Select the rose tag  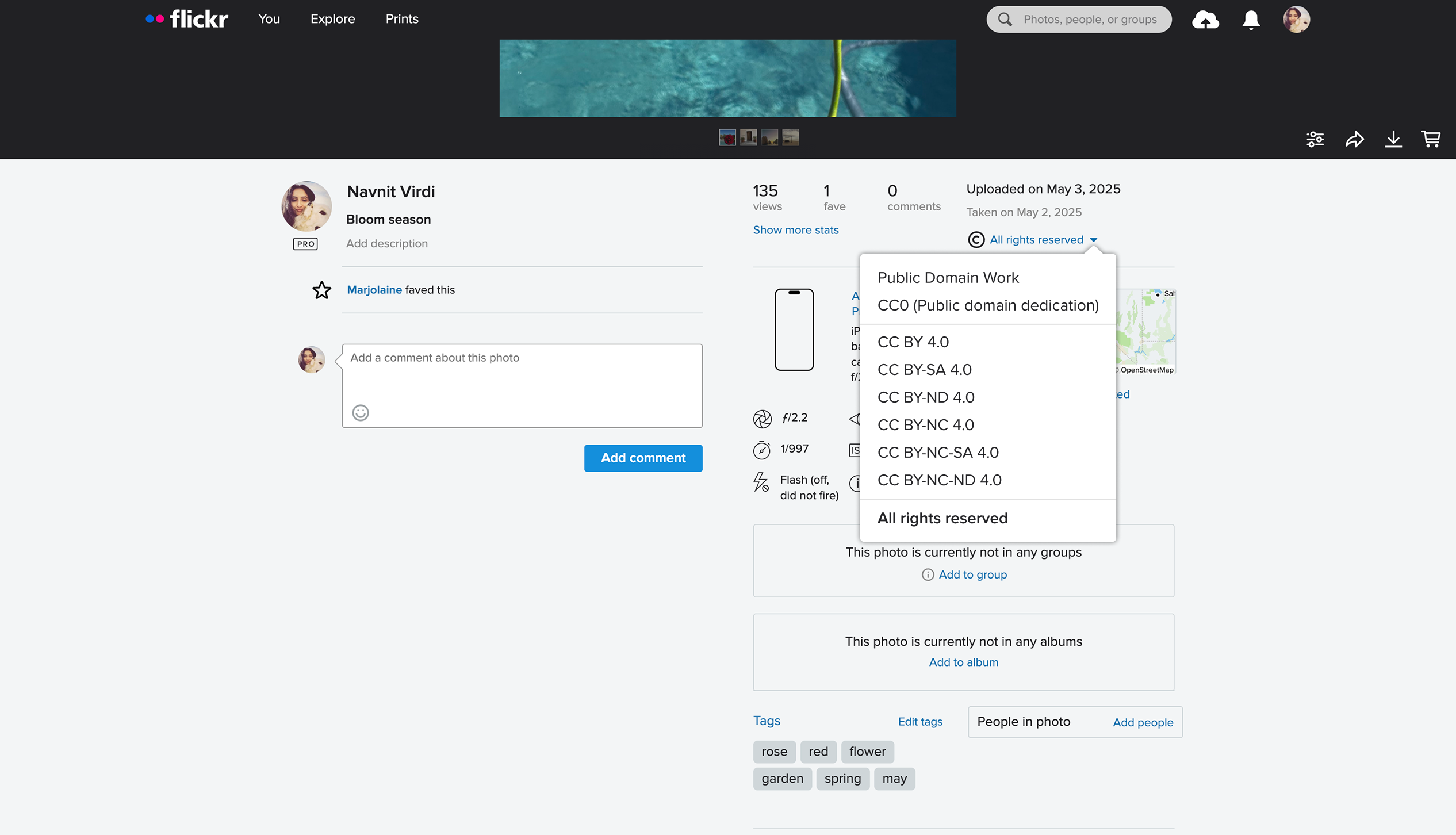(x=774, y=752)
